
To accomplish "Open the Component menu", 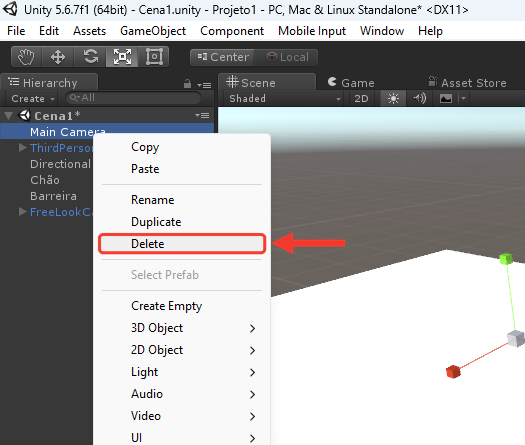I will (x=232, y=31).
